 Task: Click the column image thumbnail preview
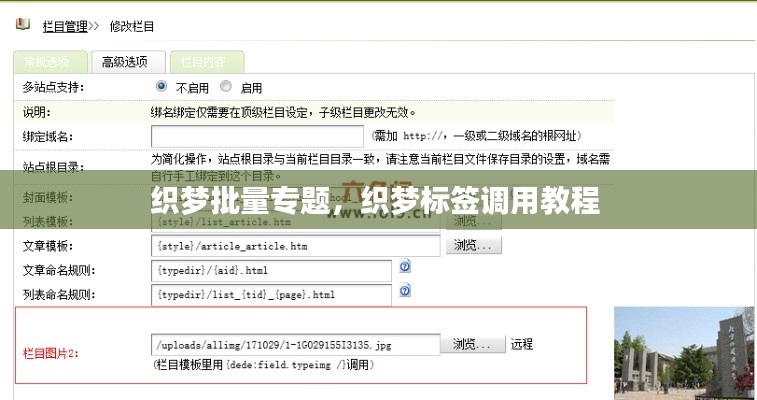684,352
